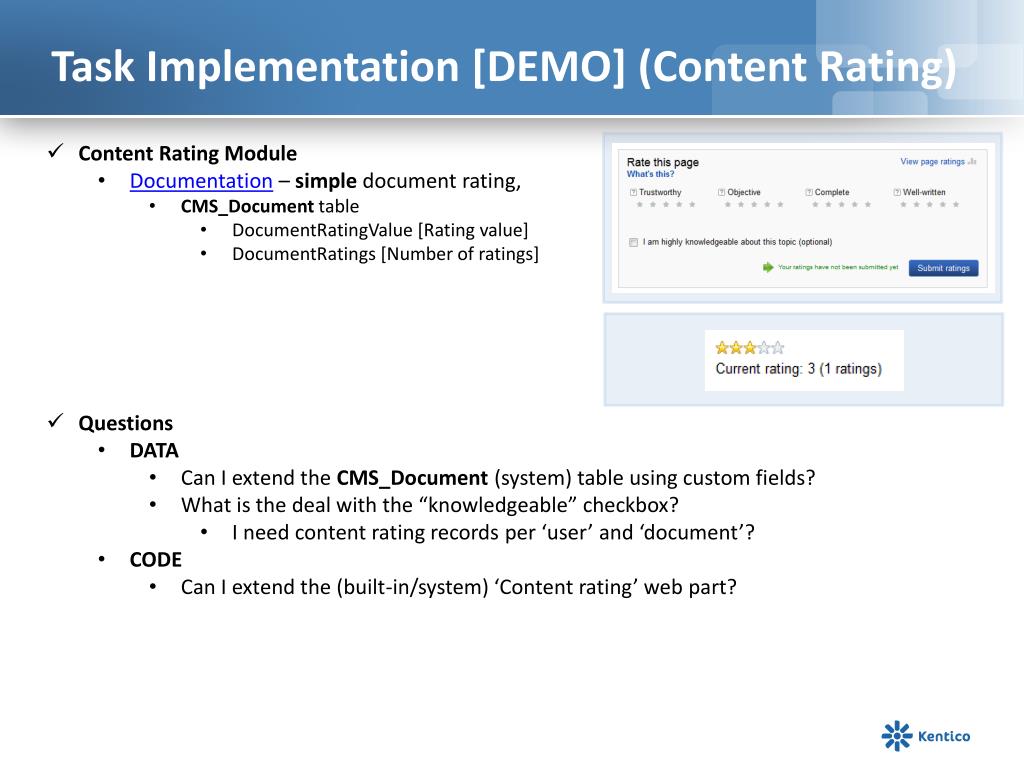Click the line about extending the Content rating web part
Viewport: 1024px width, 768px height.
[458, 587]
